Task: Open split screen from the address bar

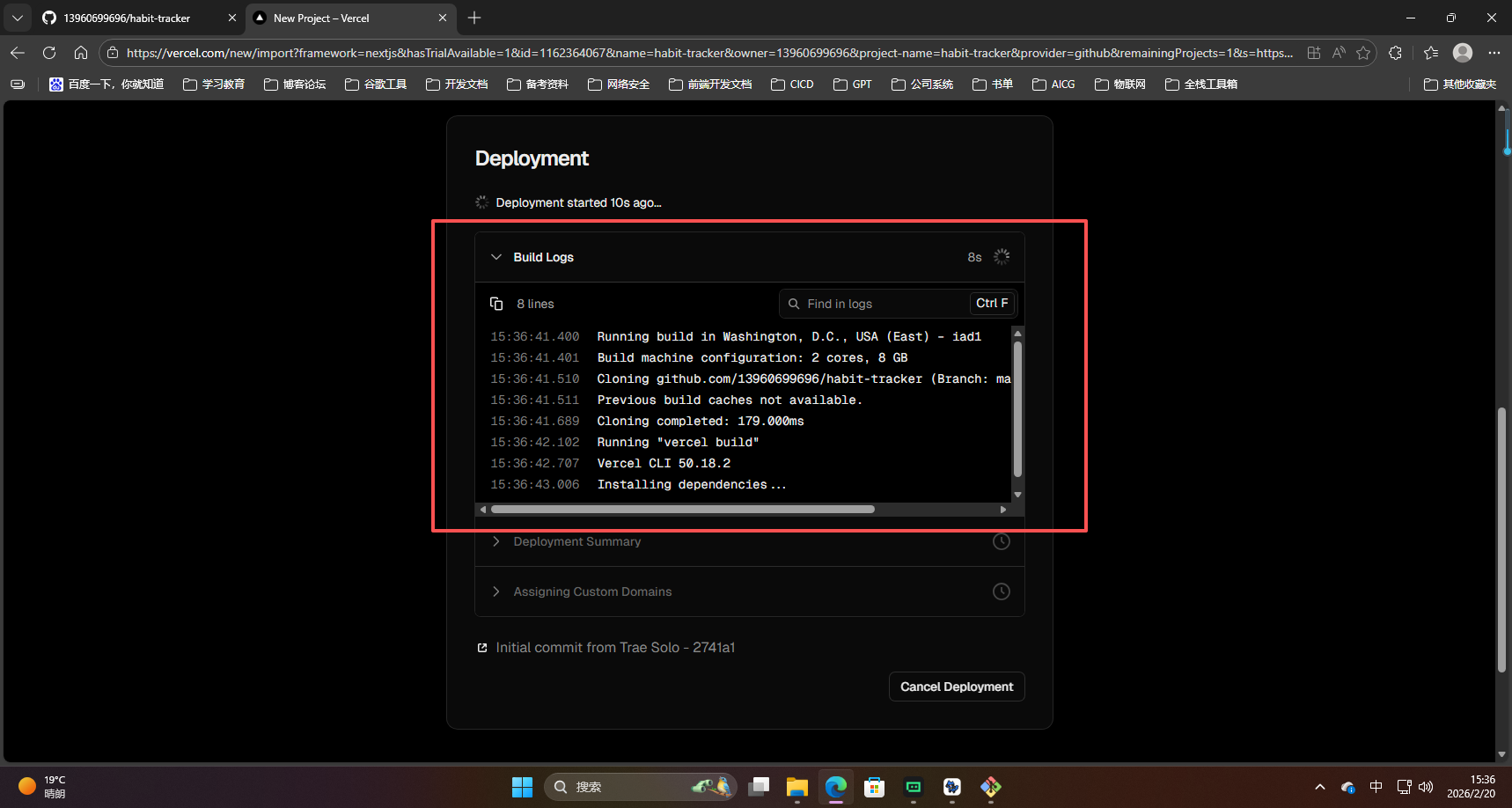Action: coord(1314,53)
